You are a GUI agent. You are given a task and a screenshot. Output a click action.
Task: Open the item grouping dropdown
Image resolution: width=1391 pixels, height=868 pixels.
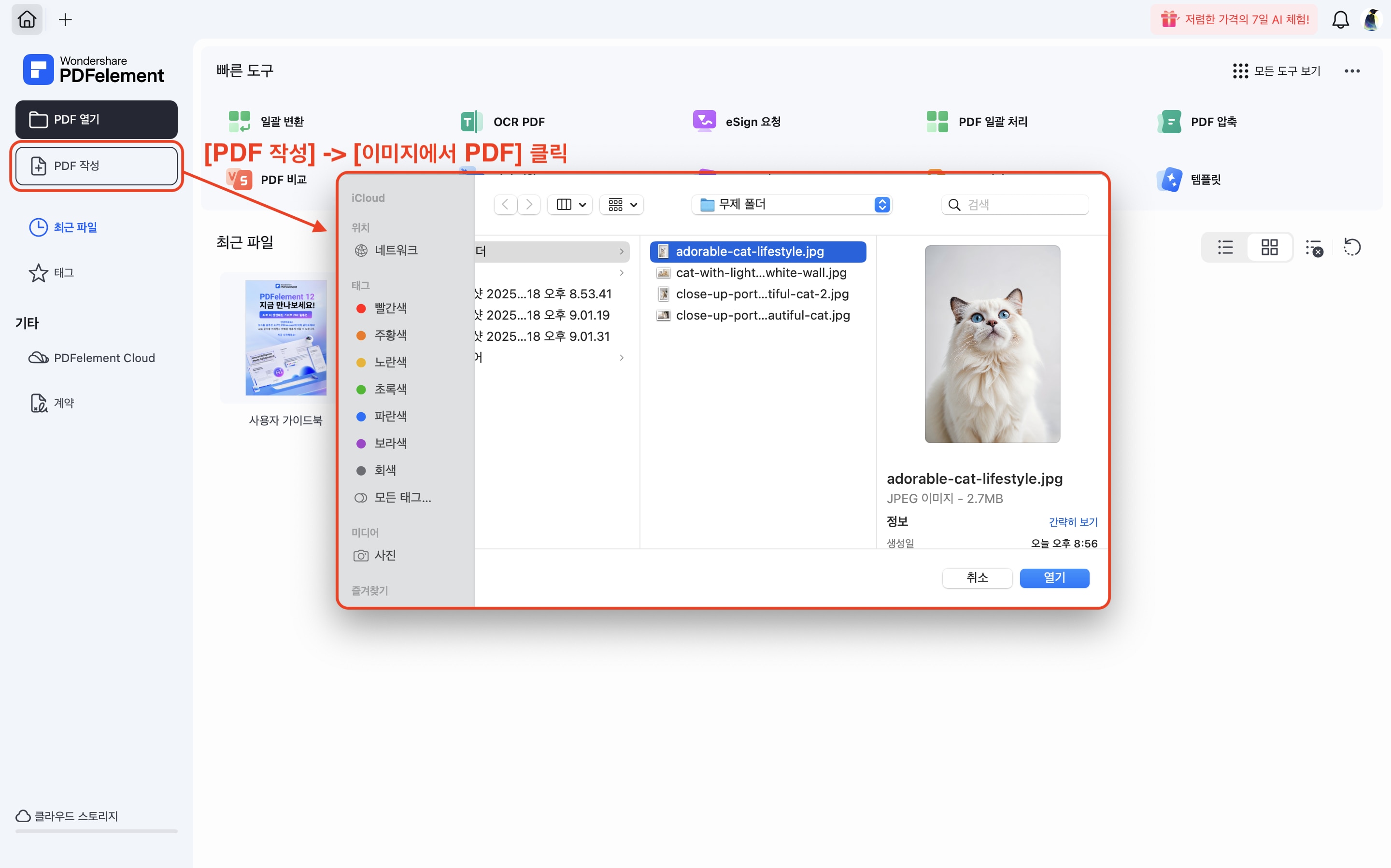point(622,204)
